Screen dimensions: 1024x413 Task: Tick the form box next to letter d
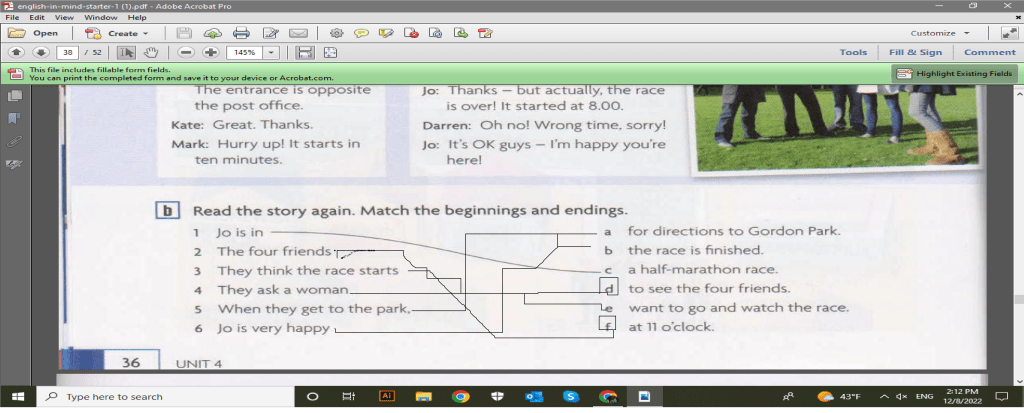point(607,289)
